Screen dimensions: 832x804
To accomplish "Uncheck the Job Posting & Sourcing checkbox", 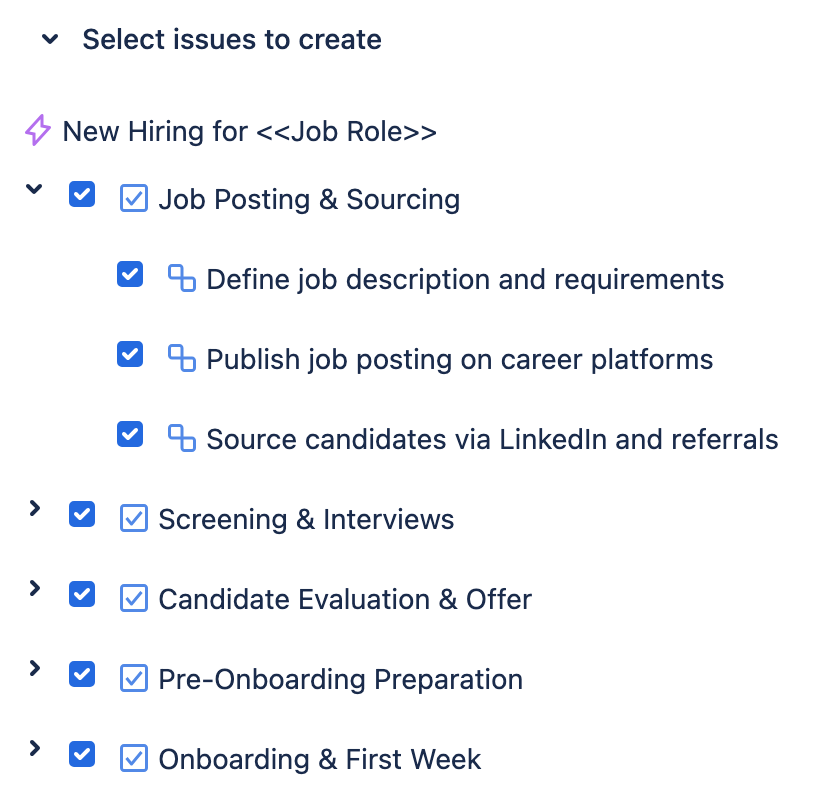I will tap(82, 194).
